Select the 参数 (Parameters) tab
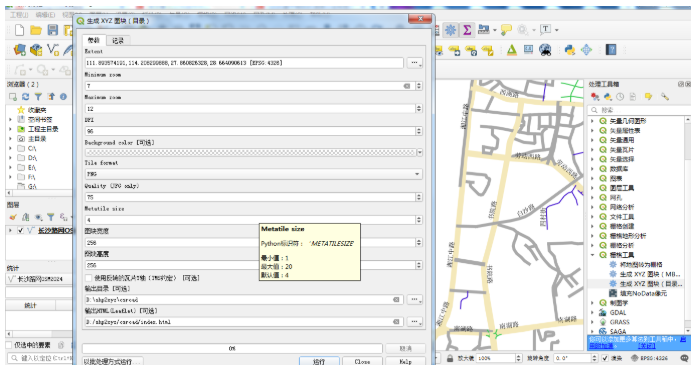 pos(94,40)
